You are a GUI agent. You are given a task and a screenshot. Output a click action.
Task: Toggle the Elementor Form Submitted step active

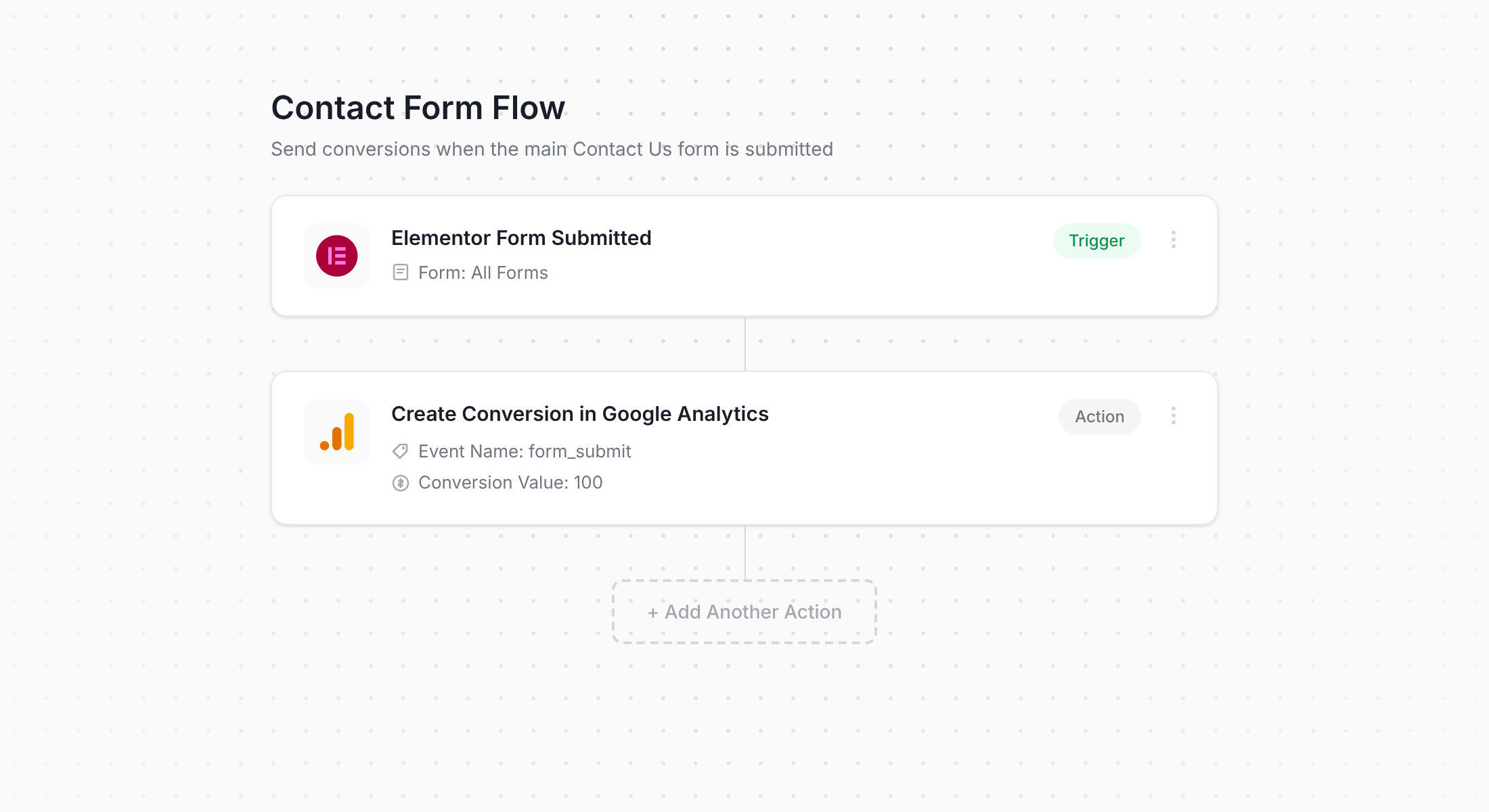pyautogui.click(x=1096, y=240)
